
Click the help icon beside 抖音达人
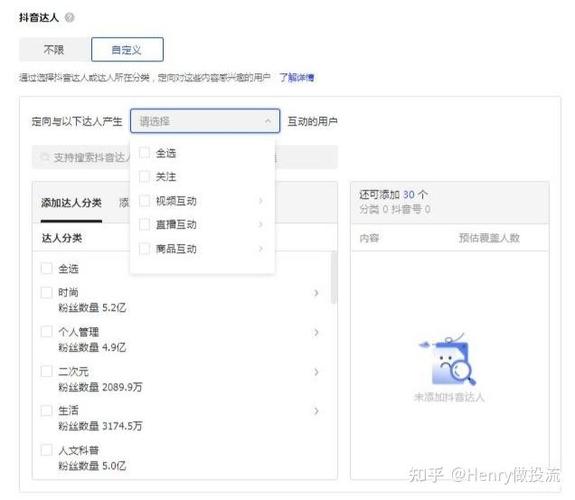(x=69, y=17)
